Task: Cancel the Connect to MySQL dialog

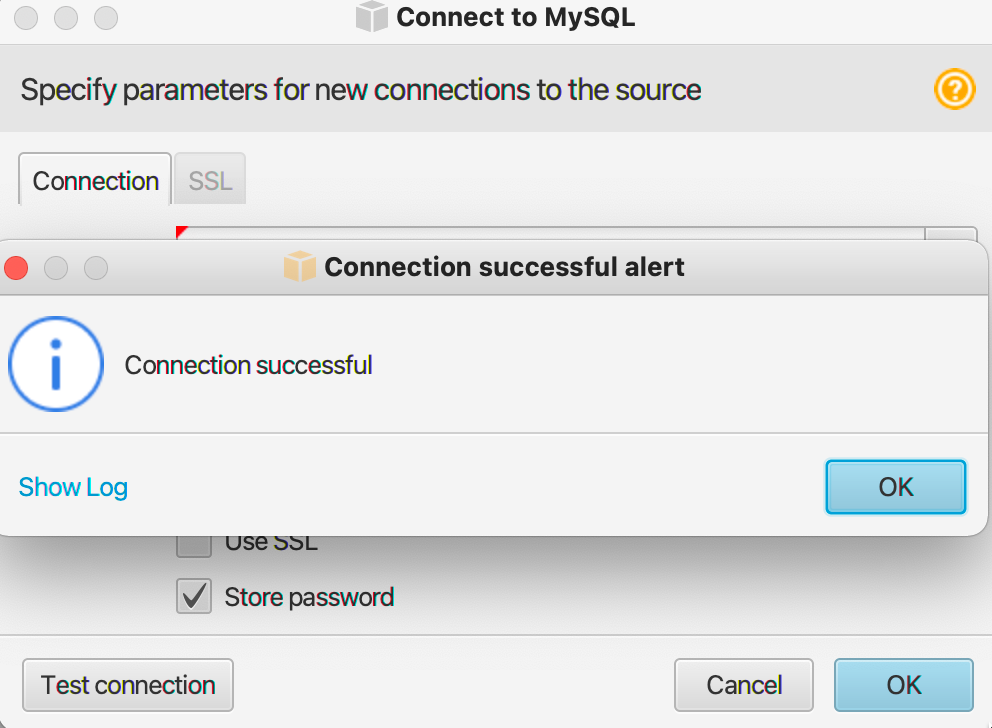Action: (x=743, y=685)
